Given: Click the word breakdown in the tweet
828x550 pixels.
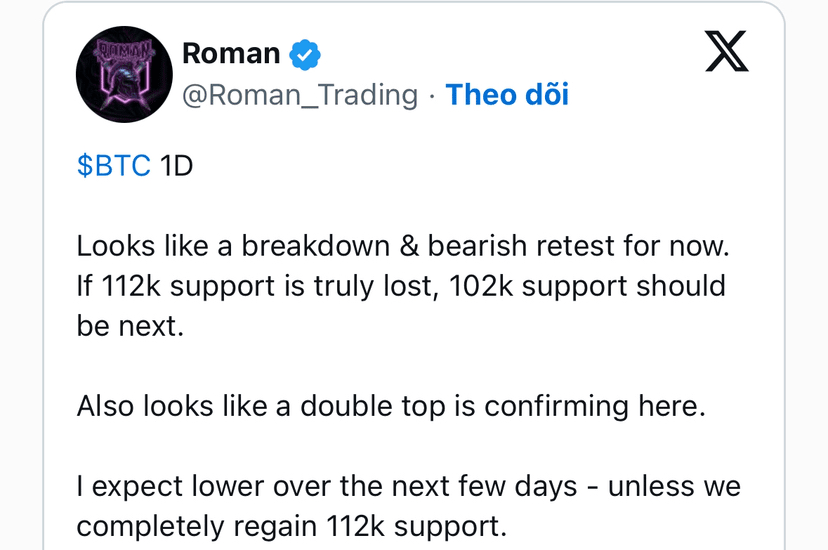Looking at the screenshot, I should [x=315, y=246].
